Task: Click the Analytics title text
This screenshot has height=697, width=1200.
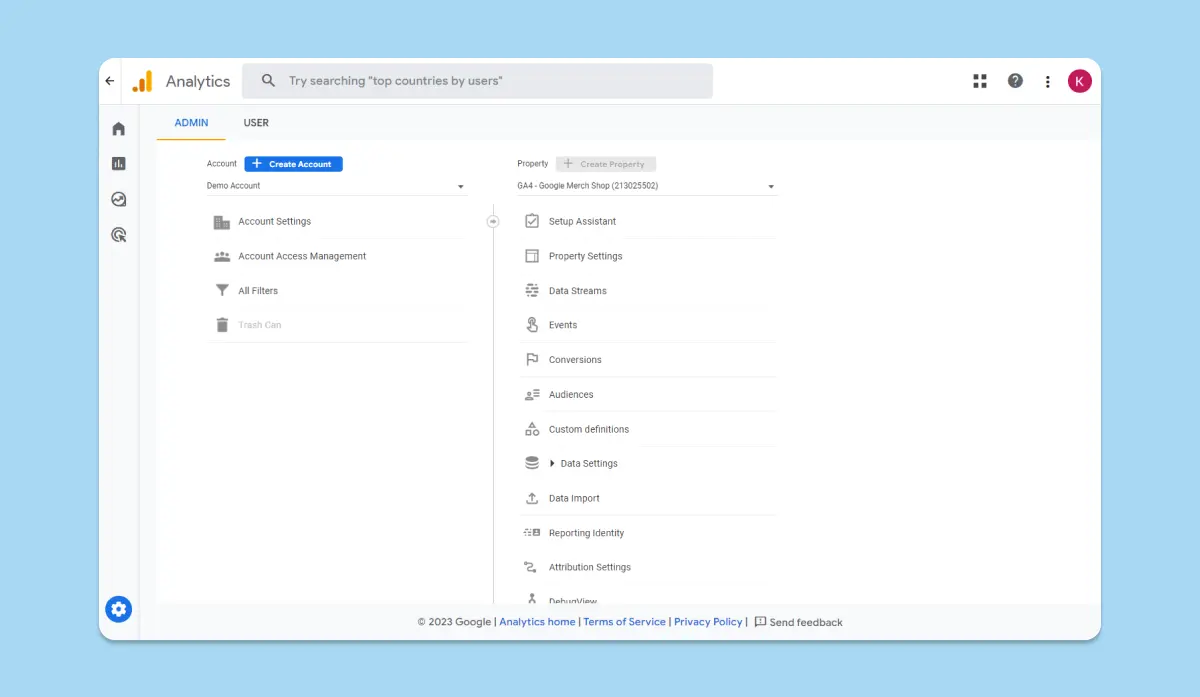Action: (x=198, y=81)
